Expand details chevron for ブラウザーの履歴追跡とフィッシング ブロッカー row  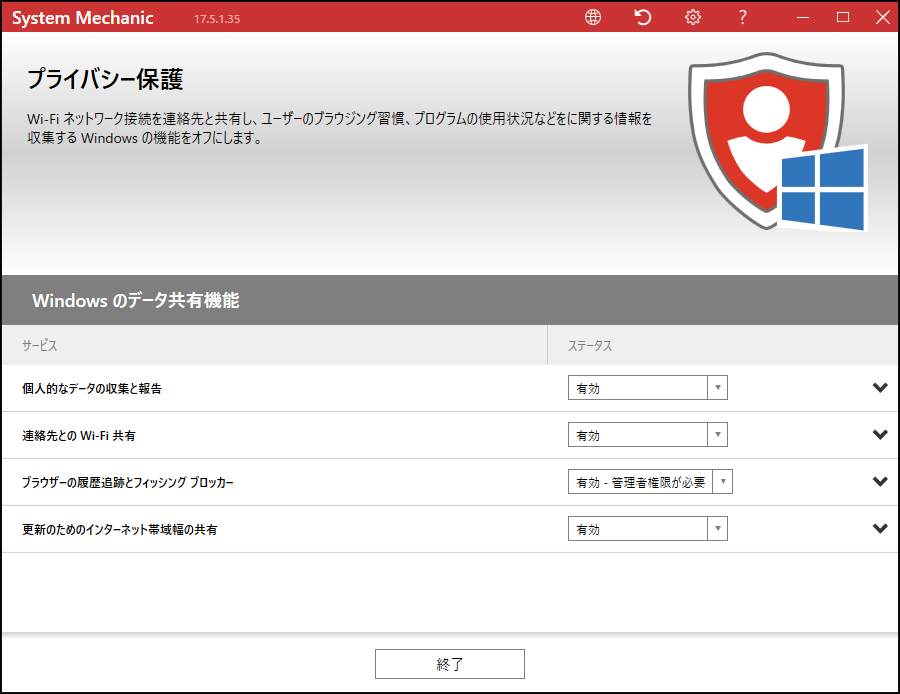click(x=880, y=482)
